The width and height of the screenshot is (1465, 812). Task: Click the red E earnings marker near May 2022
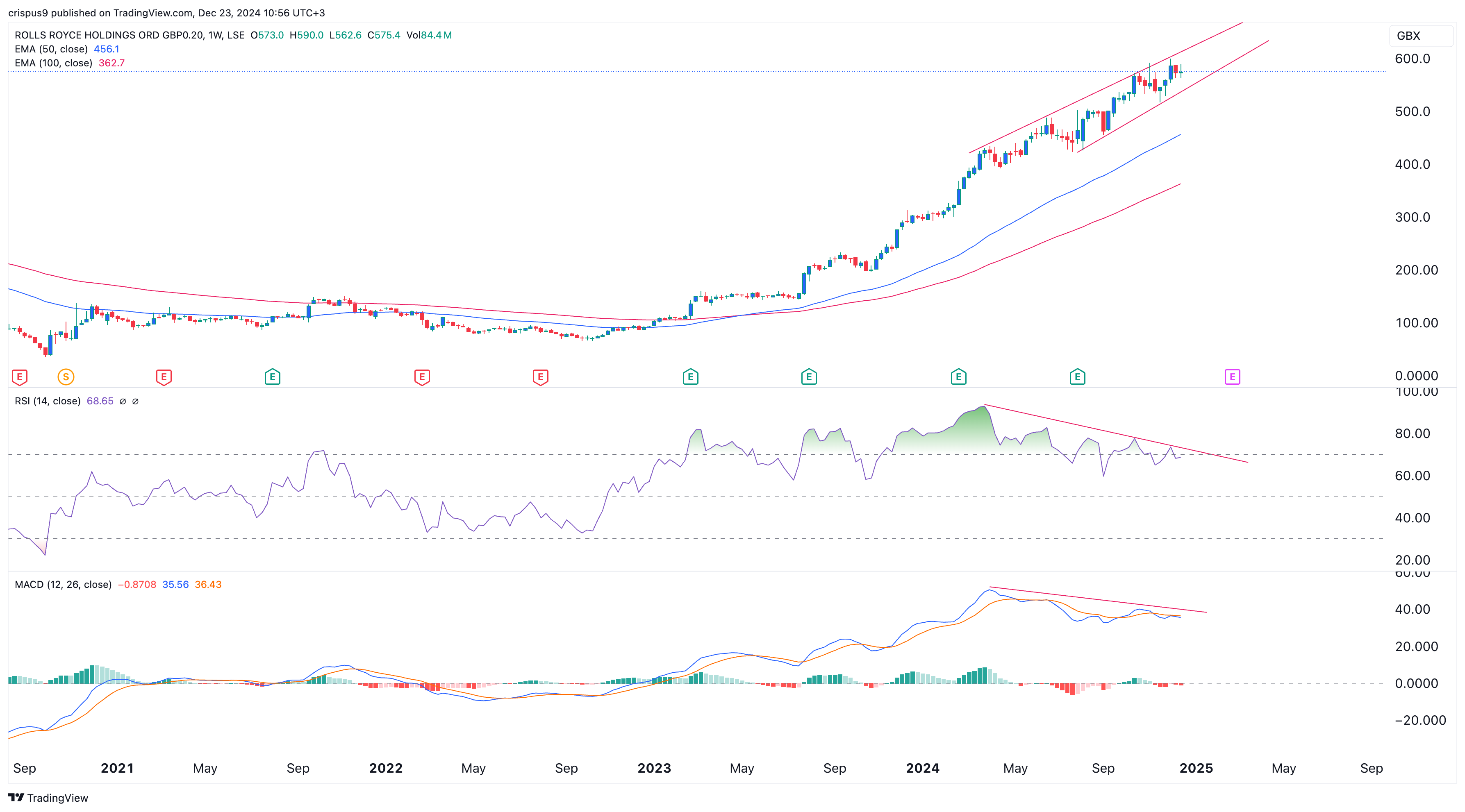(422, 376)
